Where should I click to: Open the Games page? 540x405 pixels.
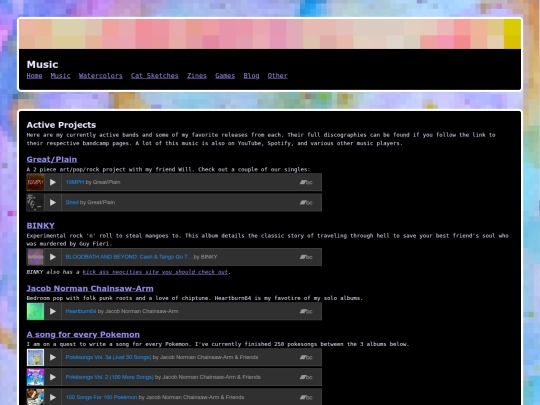coord(225,76)
